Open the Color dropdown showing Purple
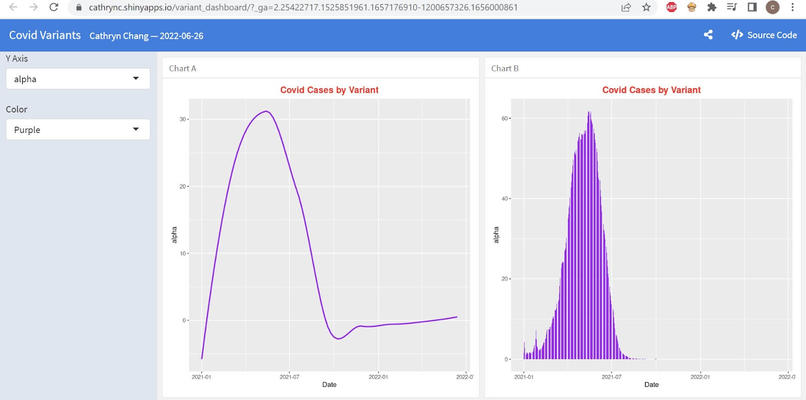Viewport: 806px width, 400px height. click(78, 130)
